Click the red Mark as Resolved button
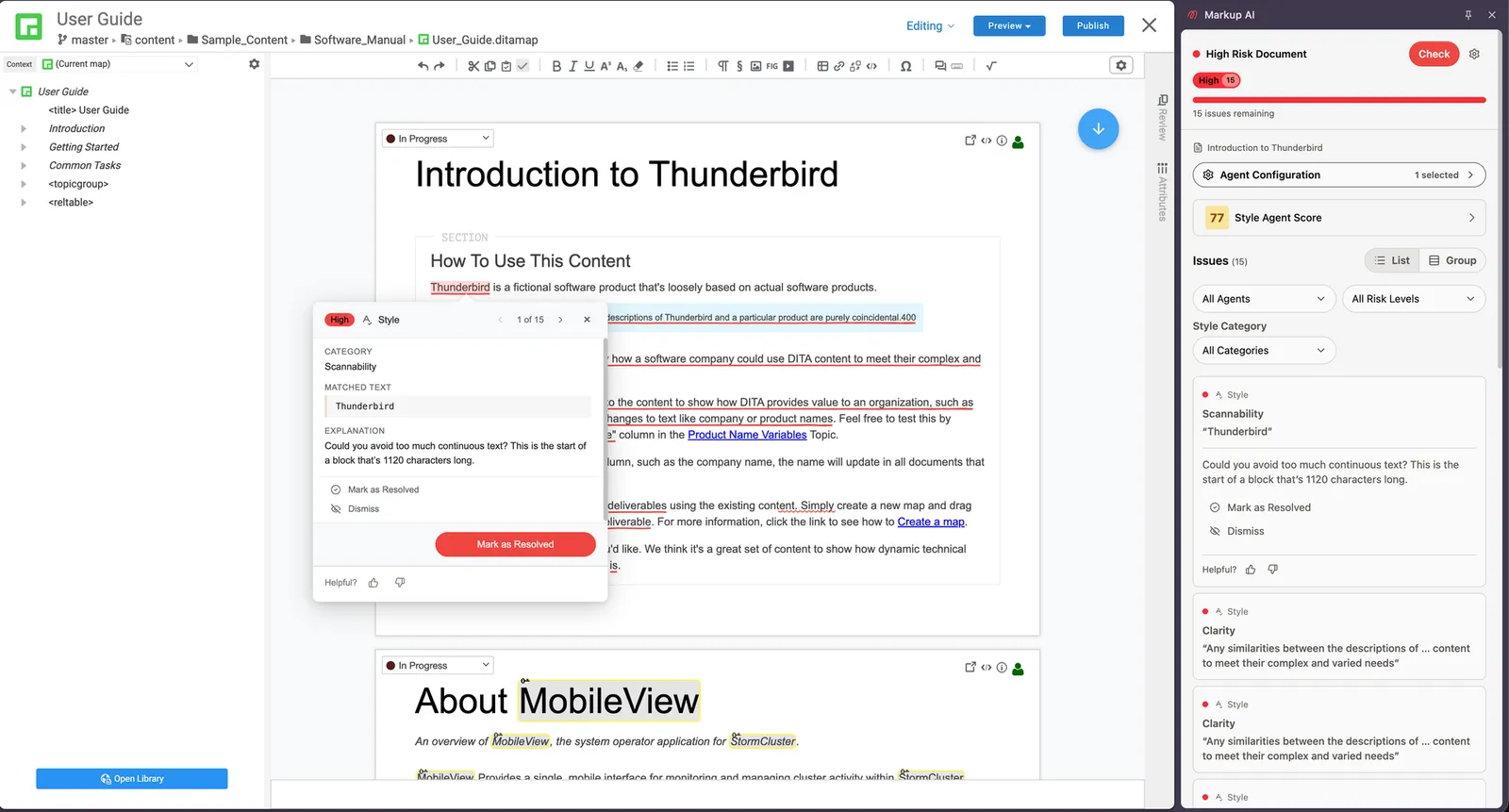 [515, 544]
